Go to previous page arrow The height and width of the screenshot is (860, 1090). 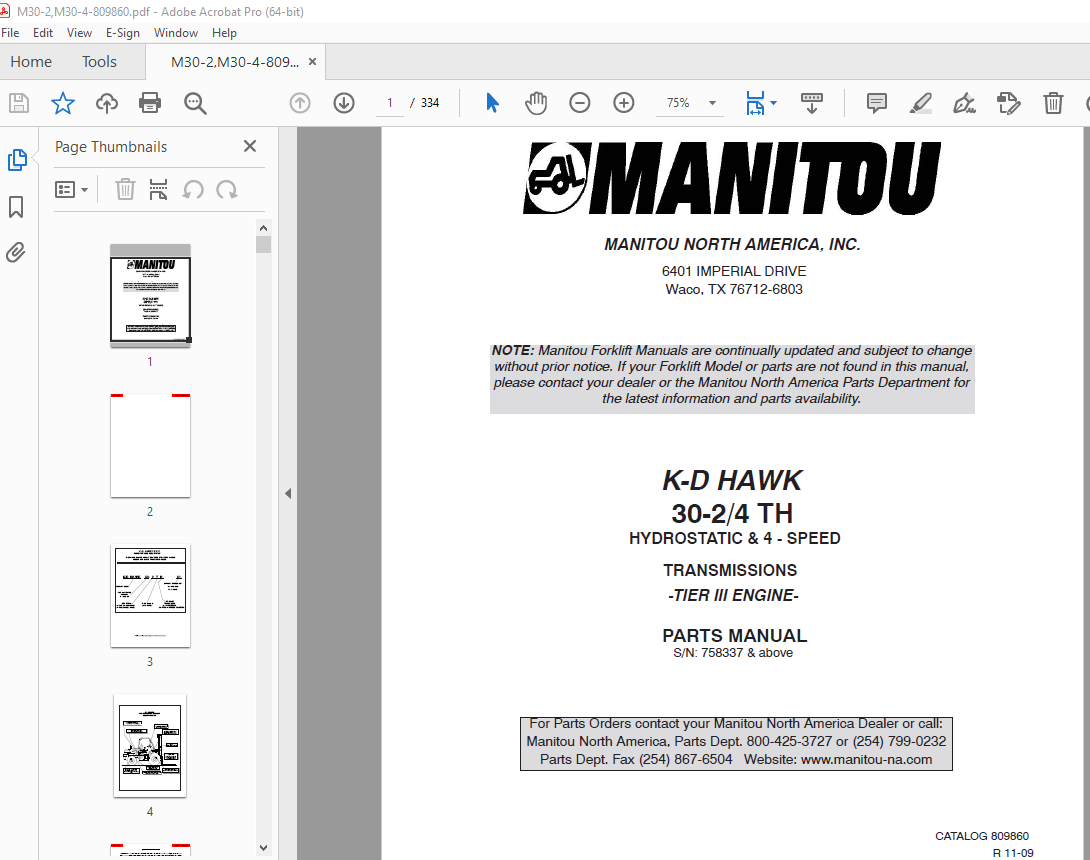300,104
